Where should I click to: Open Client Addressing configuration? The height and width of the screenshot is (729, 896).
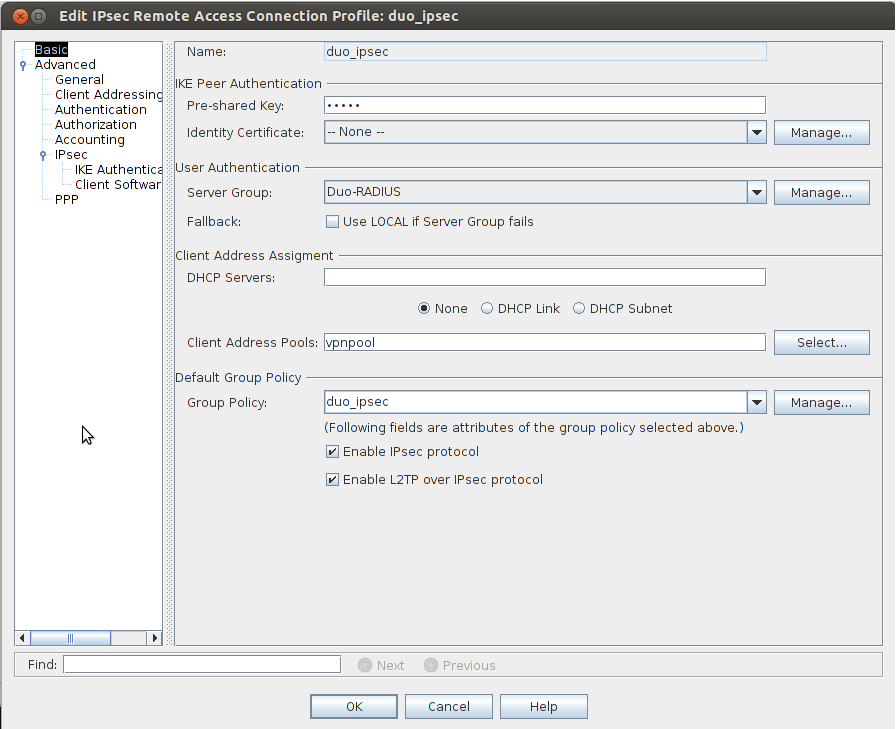coord(107,94)
